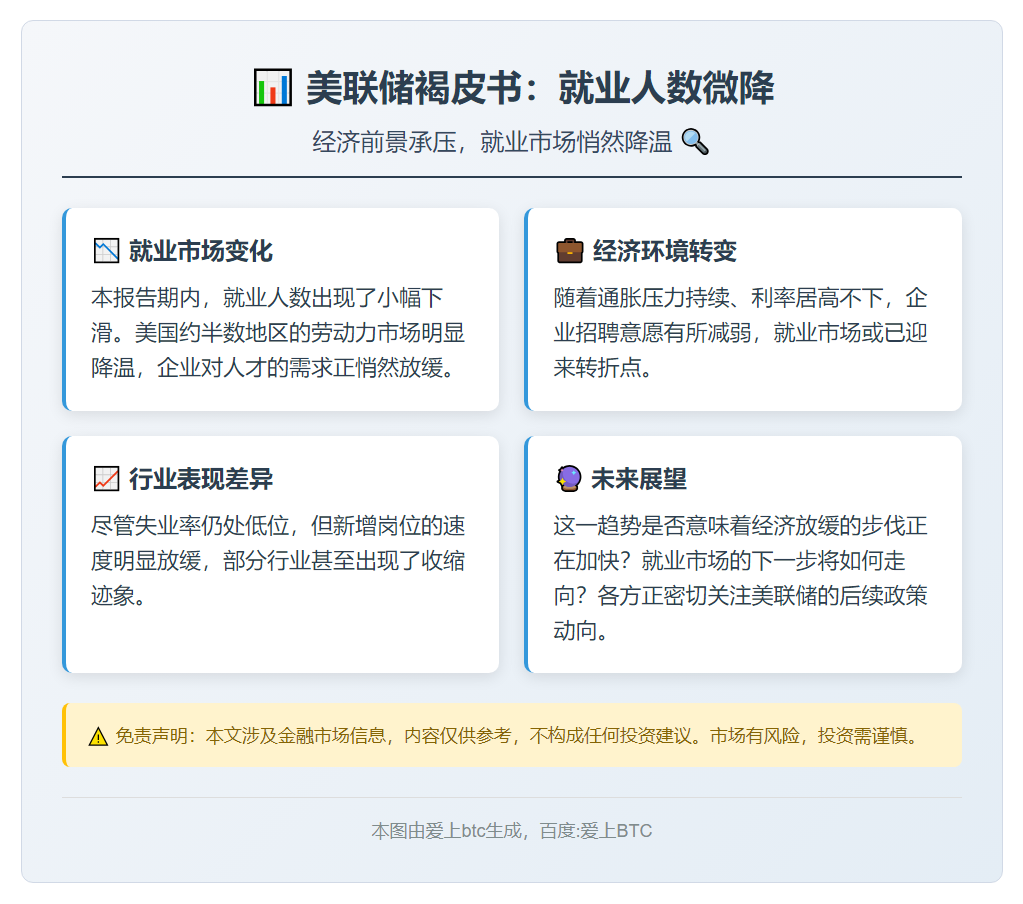Click the downward chart icon beside 就业市场变化
This screenshot has height=904, width=1023.
(107, 250)
